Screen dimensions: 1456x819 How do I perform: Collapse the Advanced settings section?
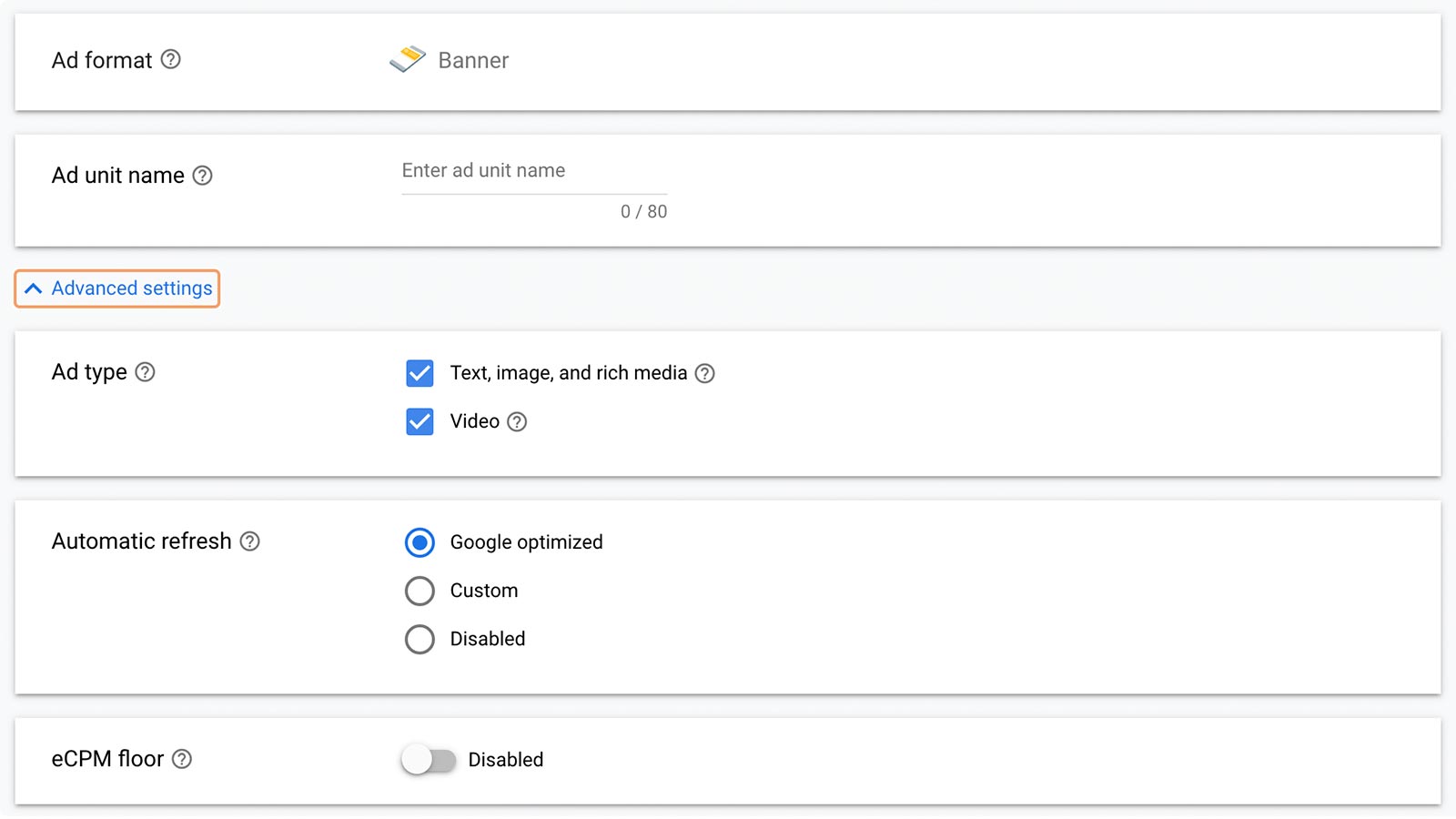coord(117,288)
